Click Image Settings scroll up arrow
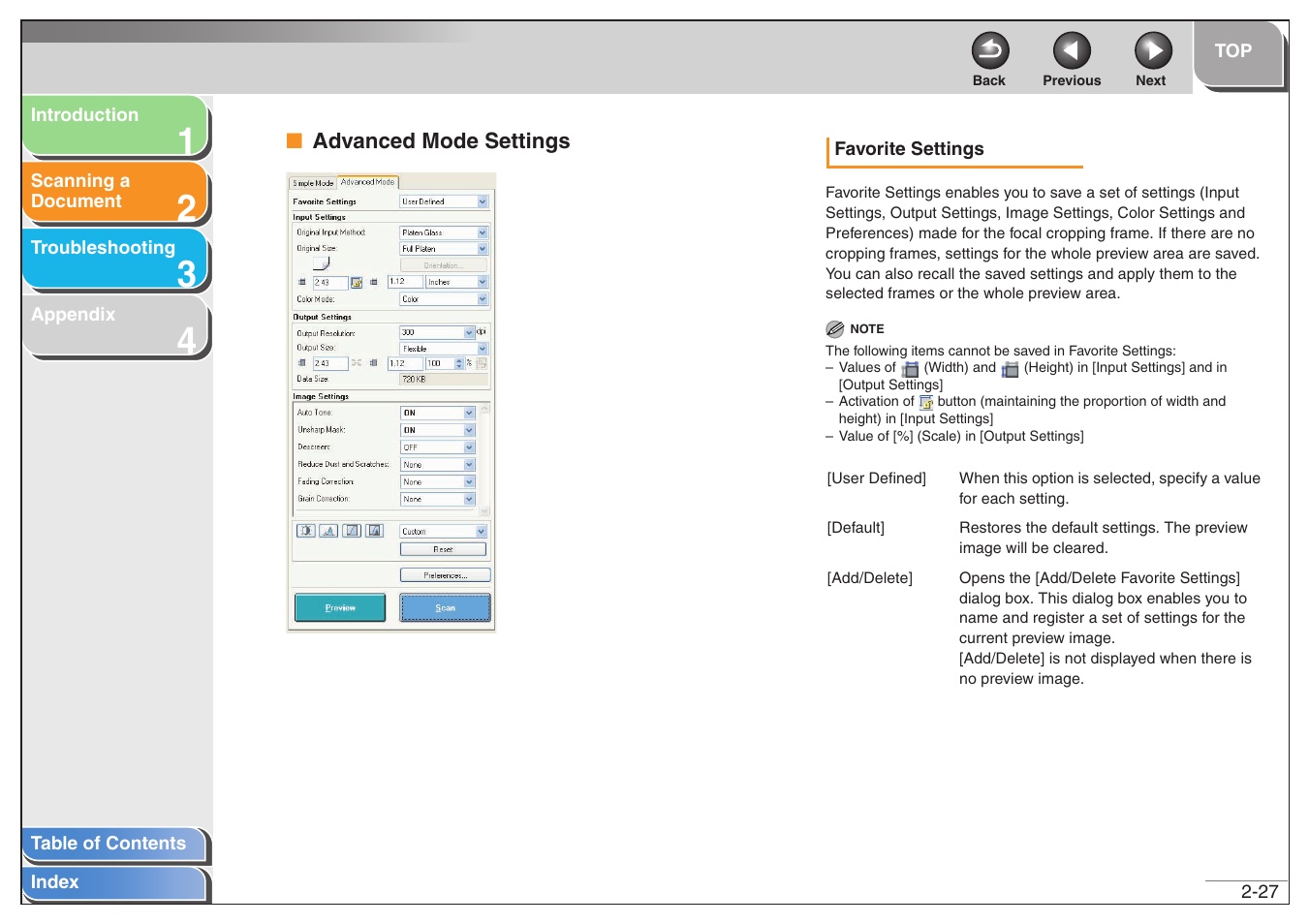1309x924 pixels. [484, 409]
